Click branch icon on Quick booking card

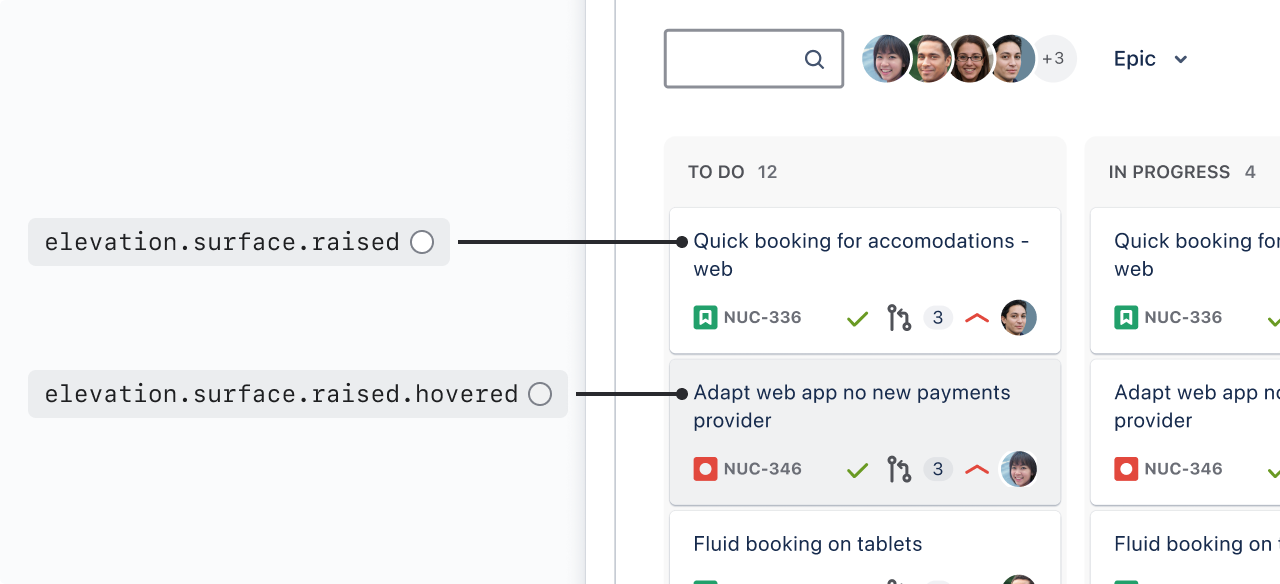(899, 319)
